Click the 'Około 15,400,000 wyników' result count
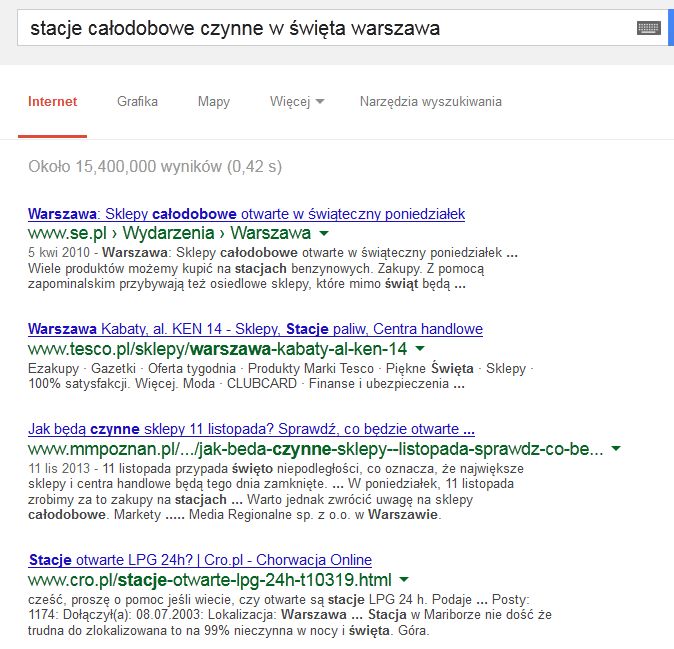 pos(155,167)
